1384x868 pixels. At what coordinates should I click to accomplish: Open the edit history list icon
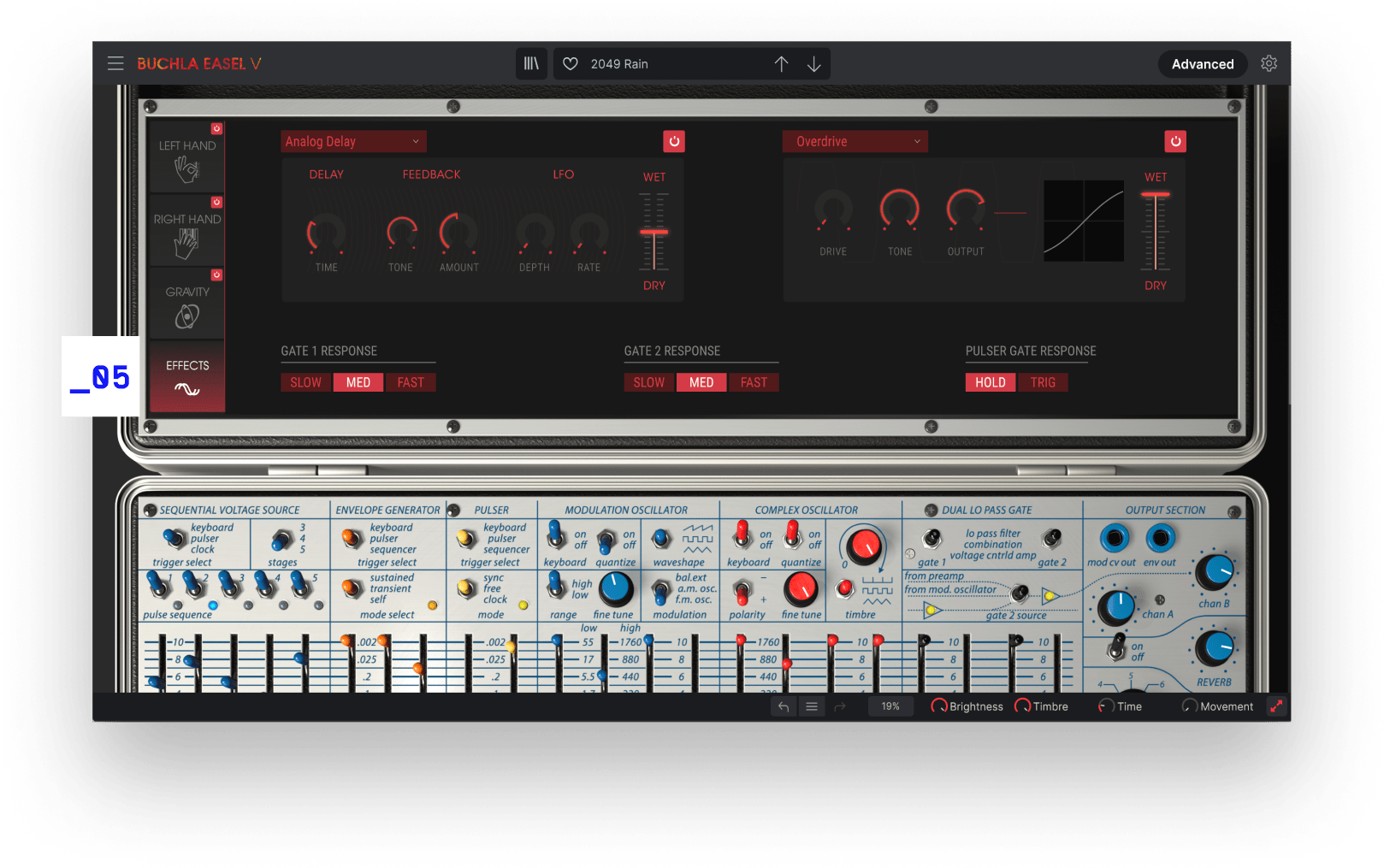pyautogui.click(x=812, y=706)
